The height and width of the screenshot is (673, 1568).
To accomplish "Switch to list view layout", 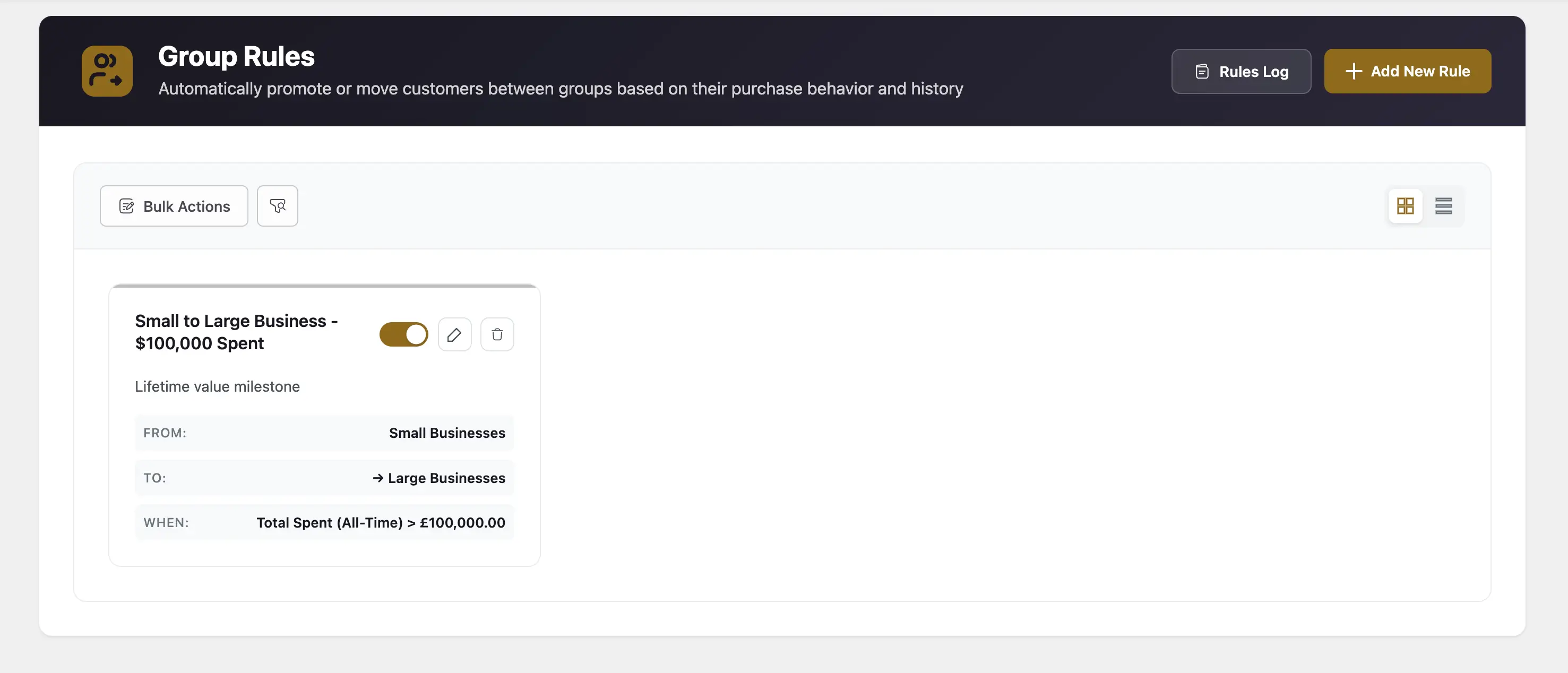I will [1443, 206].
